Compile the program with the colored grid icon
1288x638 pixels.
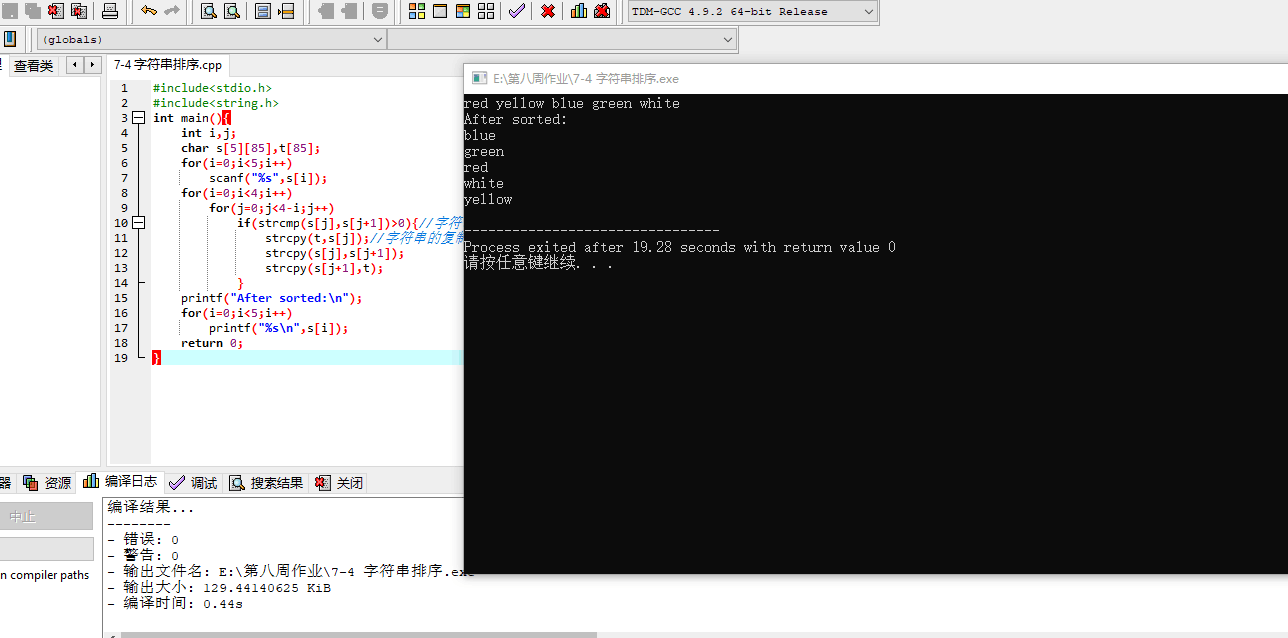click(x=417, y=11)
